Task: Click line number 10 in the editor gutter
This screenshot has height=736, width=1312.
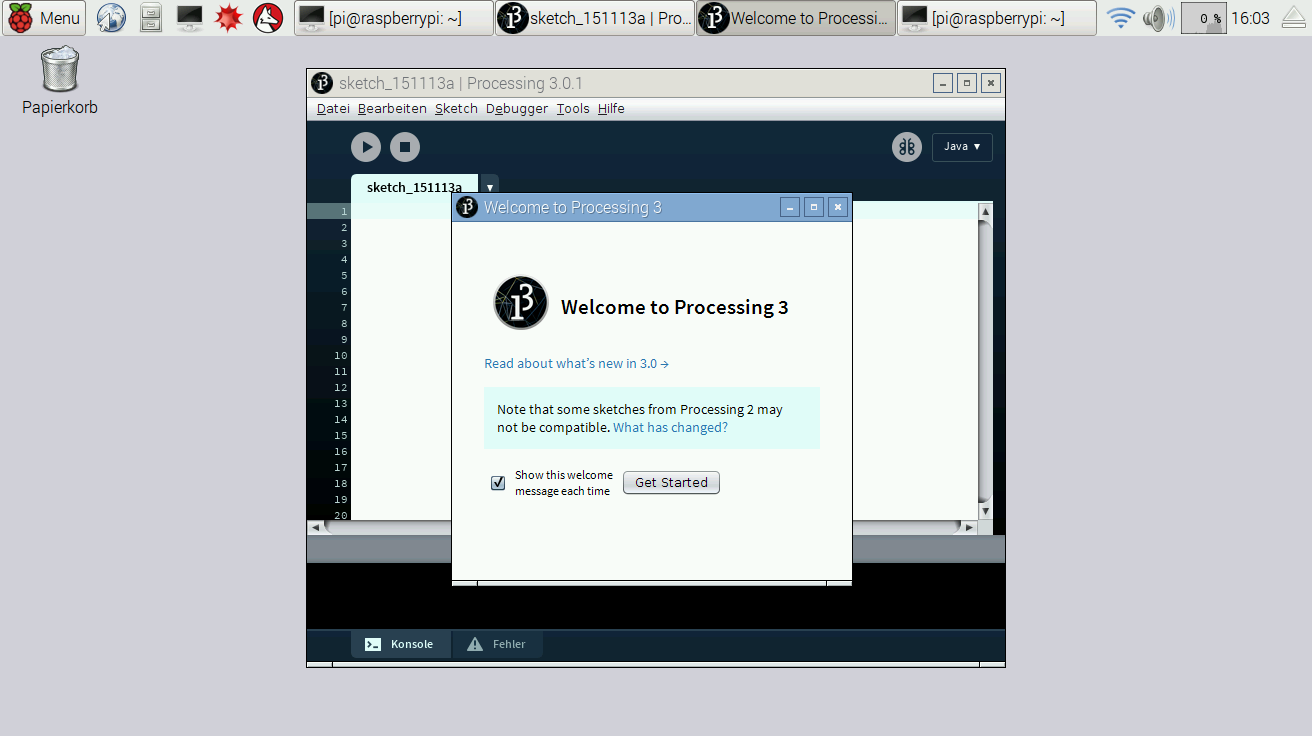Action: tap(341, 356)
